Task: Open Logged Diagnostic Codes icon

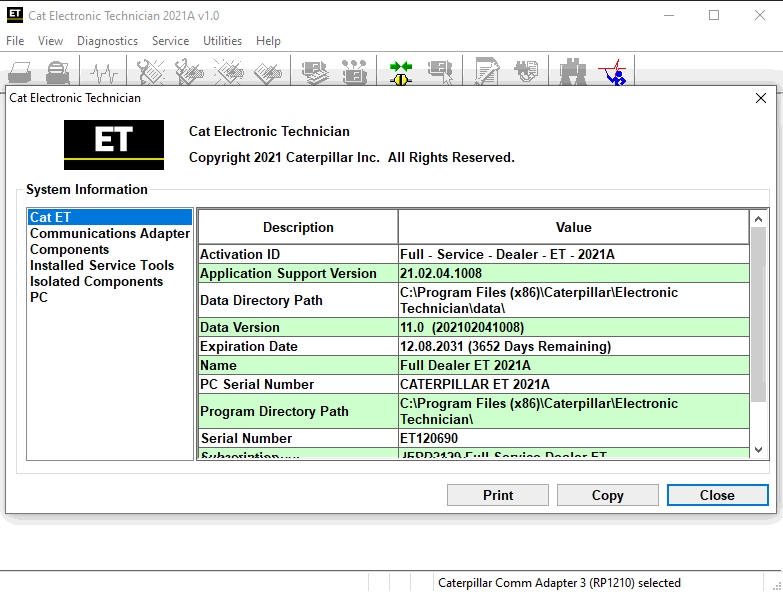Action: pyautogui.click(x=189, y=72)
